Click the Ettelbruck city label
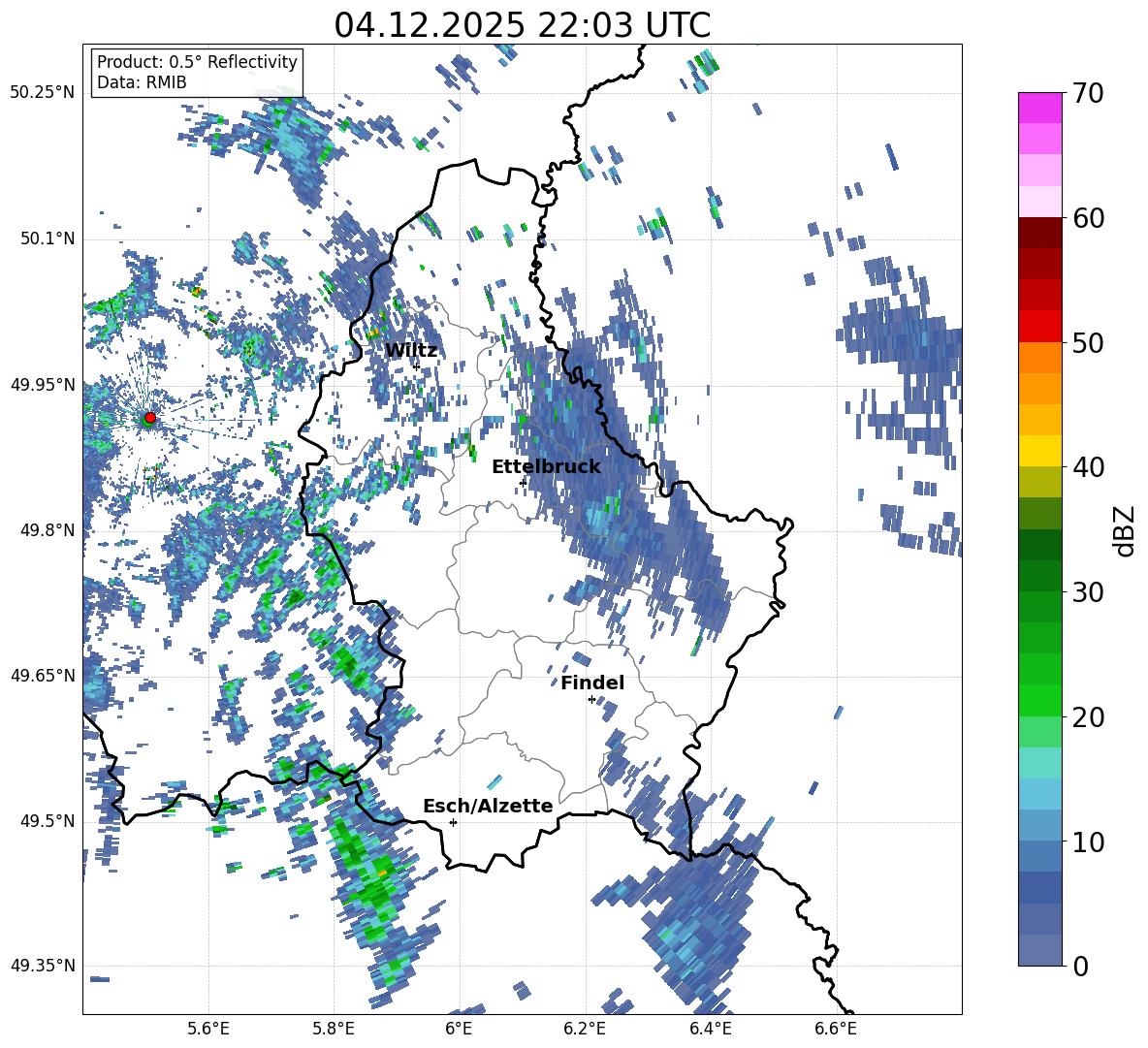Screen dimensions: 1148x1048 (x=546, y=467)
